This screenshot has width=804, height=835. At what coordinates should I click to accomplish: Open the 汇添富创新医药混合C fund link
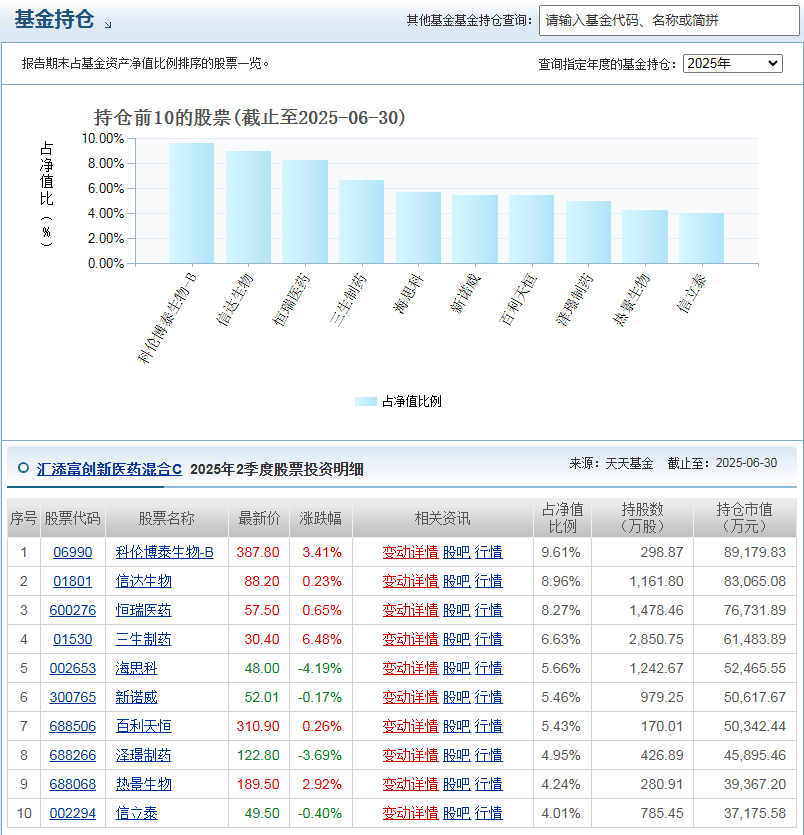click(109, 469)
